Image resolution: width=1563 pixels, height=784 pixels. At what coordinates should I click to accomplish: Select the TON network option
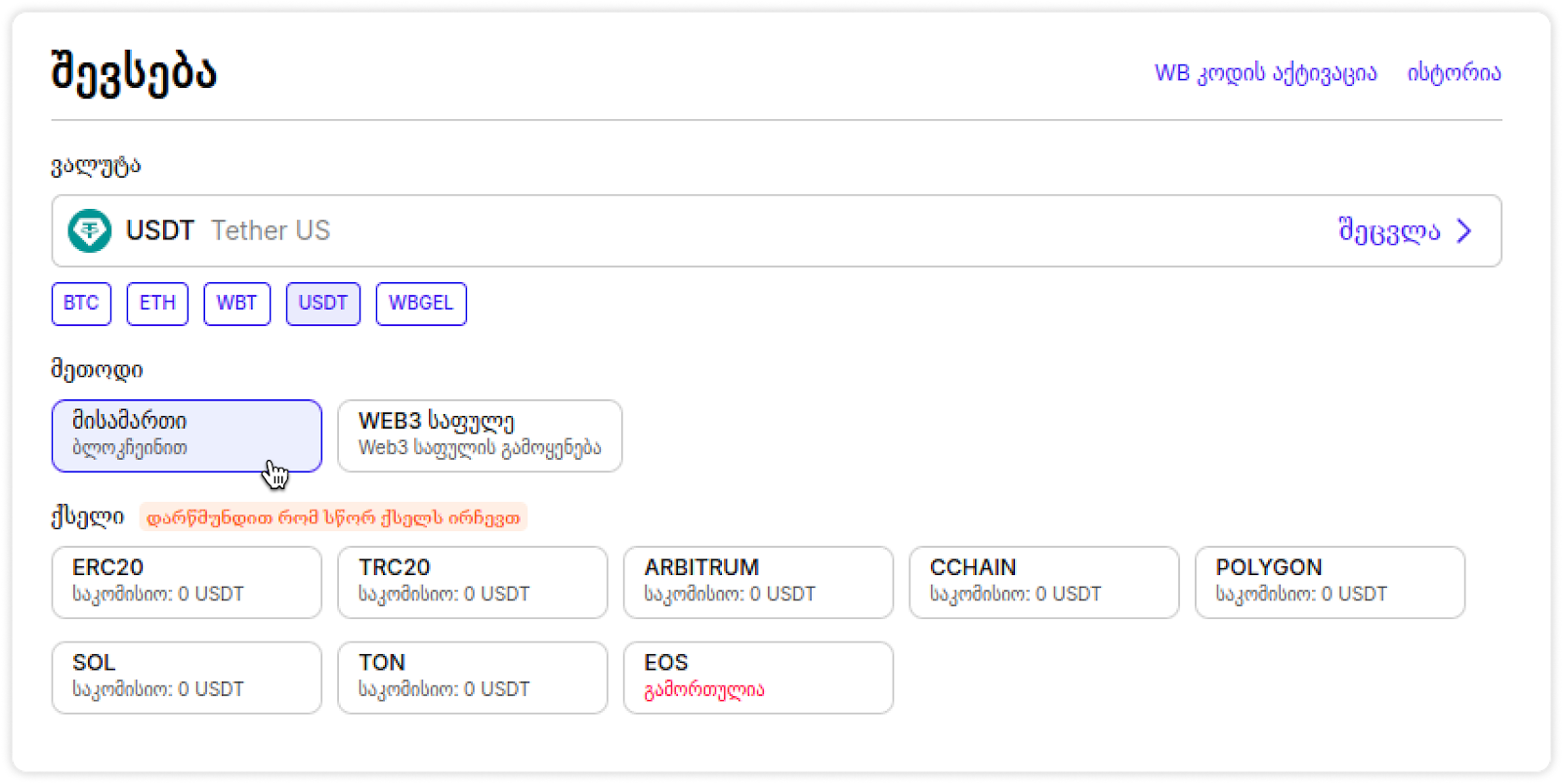[x=473, y=678]
